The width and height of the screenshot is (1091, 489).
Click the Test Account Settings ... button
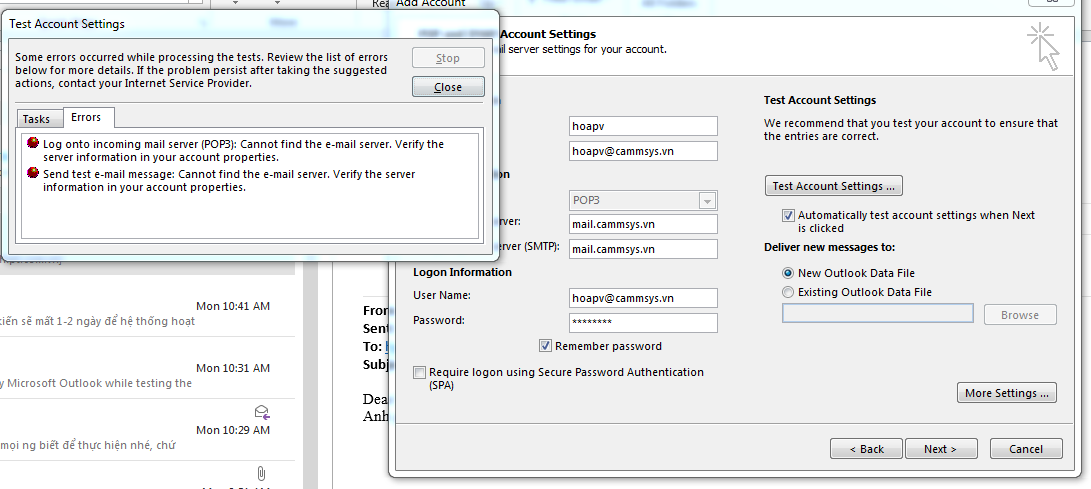(x=834, y=186)
